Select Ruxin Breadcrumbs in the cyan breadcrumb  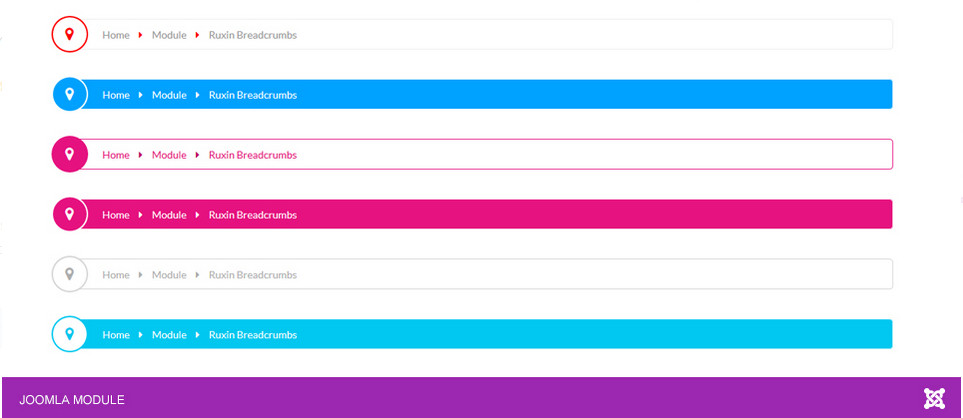[x=253, y=335]
